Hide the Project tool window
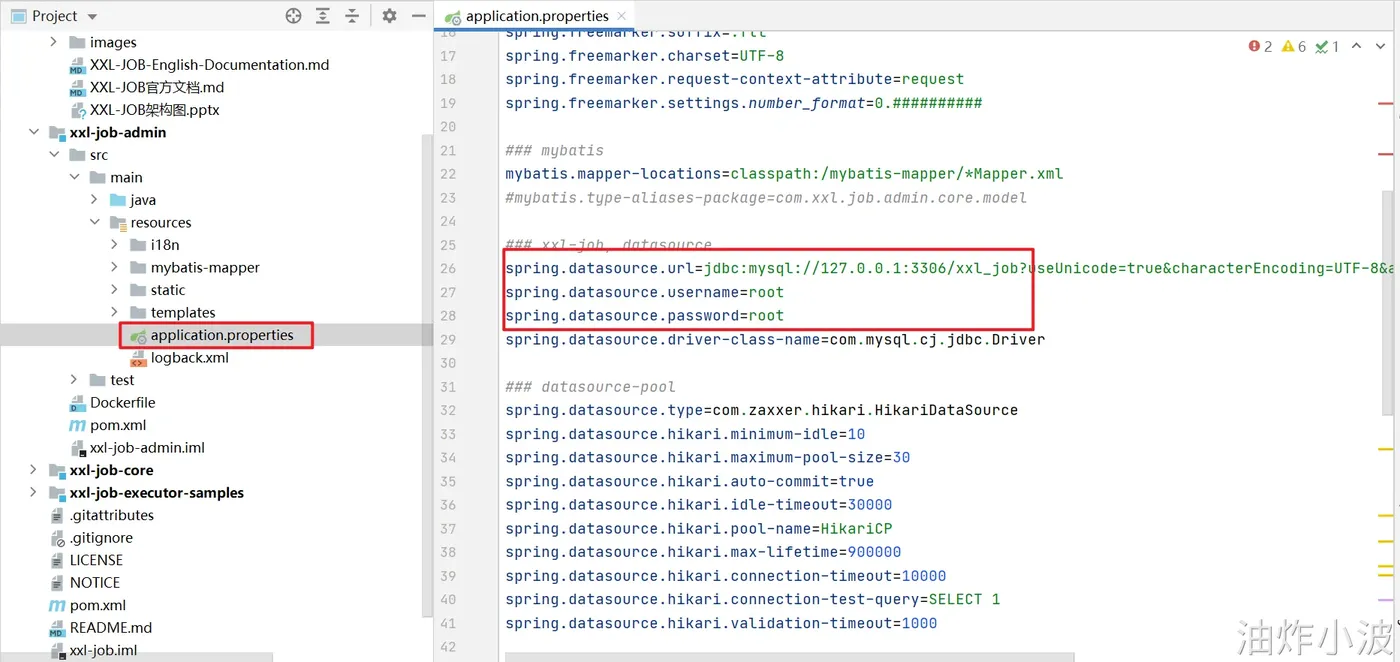This screenshot has height=662, width=1400. click(x=418, y=16)
